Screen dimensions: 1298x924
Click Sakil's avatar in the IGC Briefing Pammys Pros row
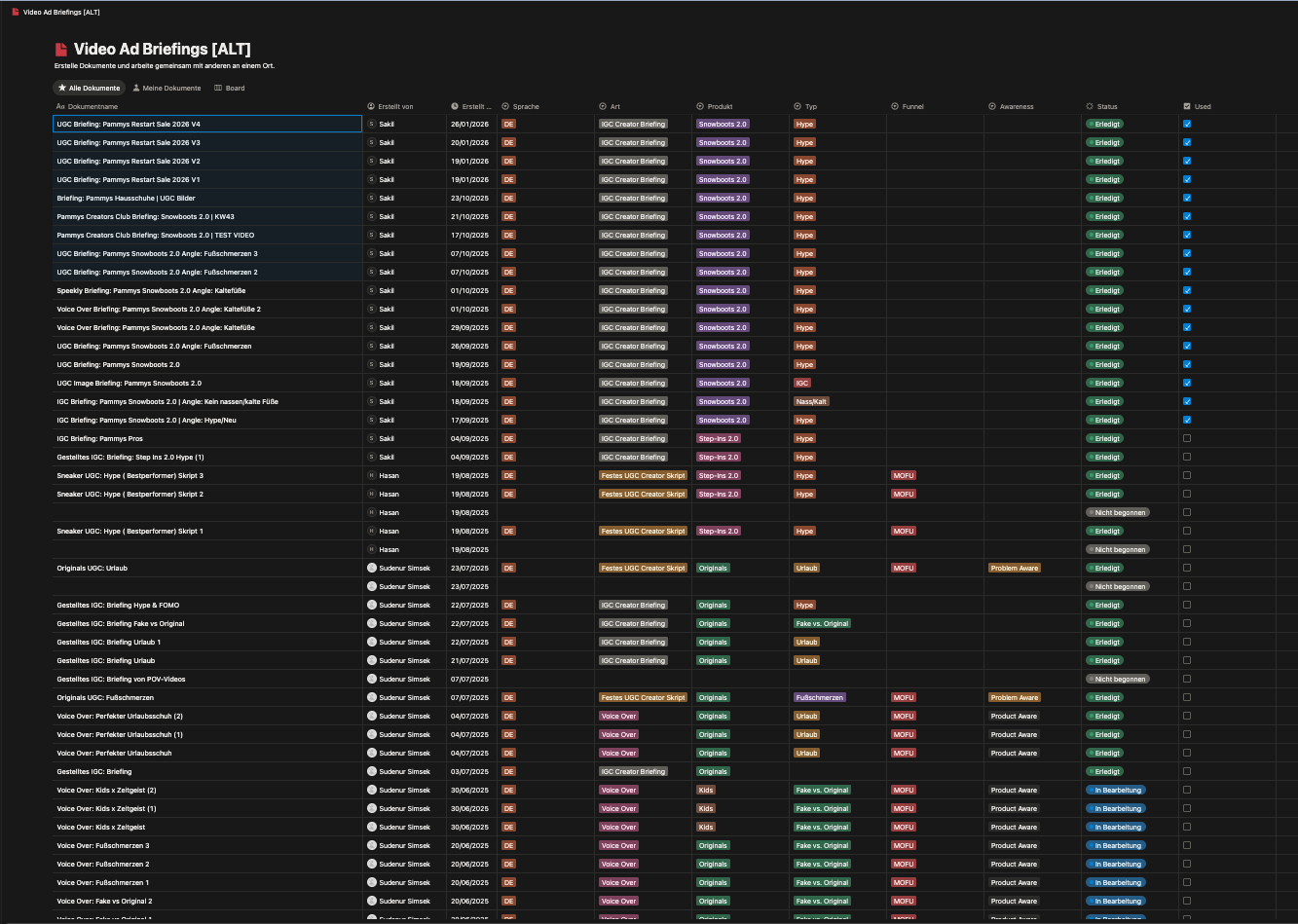tap(371, 438)
